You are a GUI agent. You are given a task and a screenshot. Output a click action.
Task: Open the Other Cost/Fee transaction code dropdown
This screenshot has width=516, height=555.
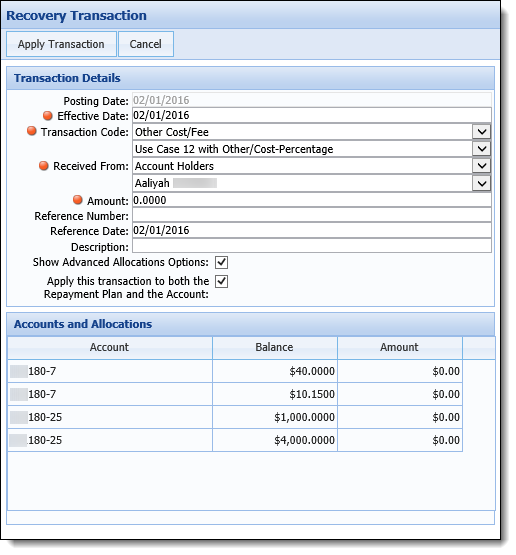(x=482, y=132)
